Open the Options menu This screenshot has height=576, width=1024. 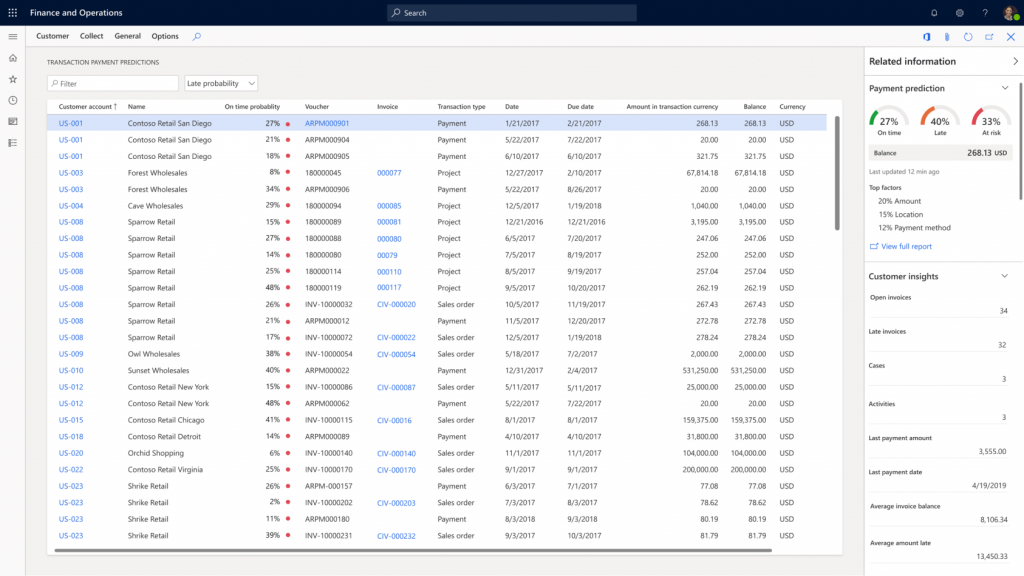(165, 36)
